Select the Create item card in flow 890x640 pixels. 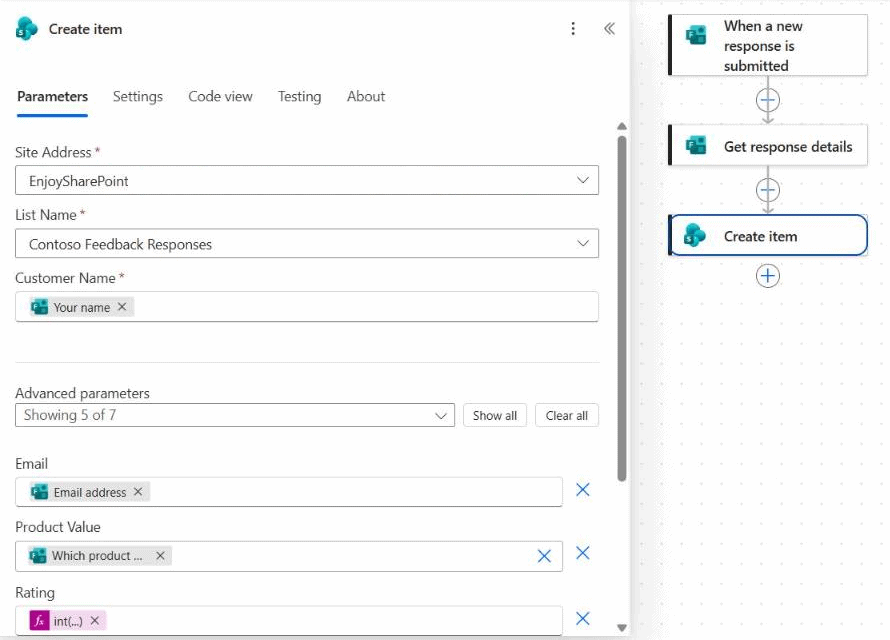coord(768,235)
